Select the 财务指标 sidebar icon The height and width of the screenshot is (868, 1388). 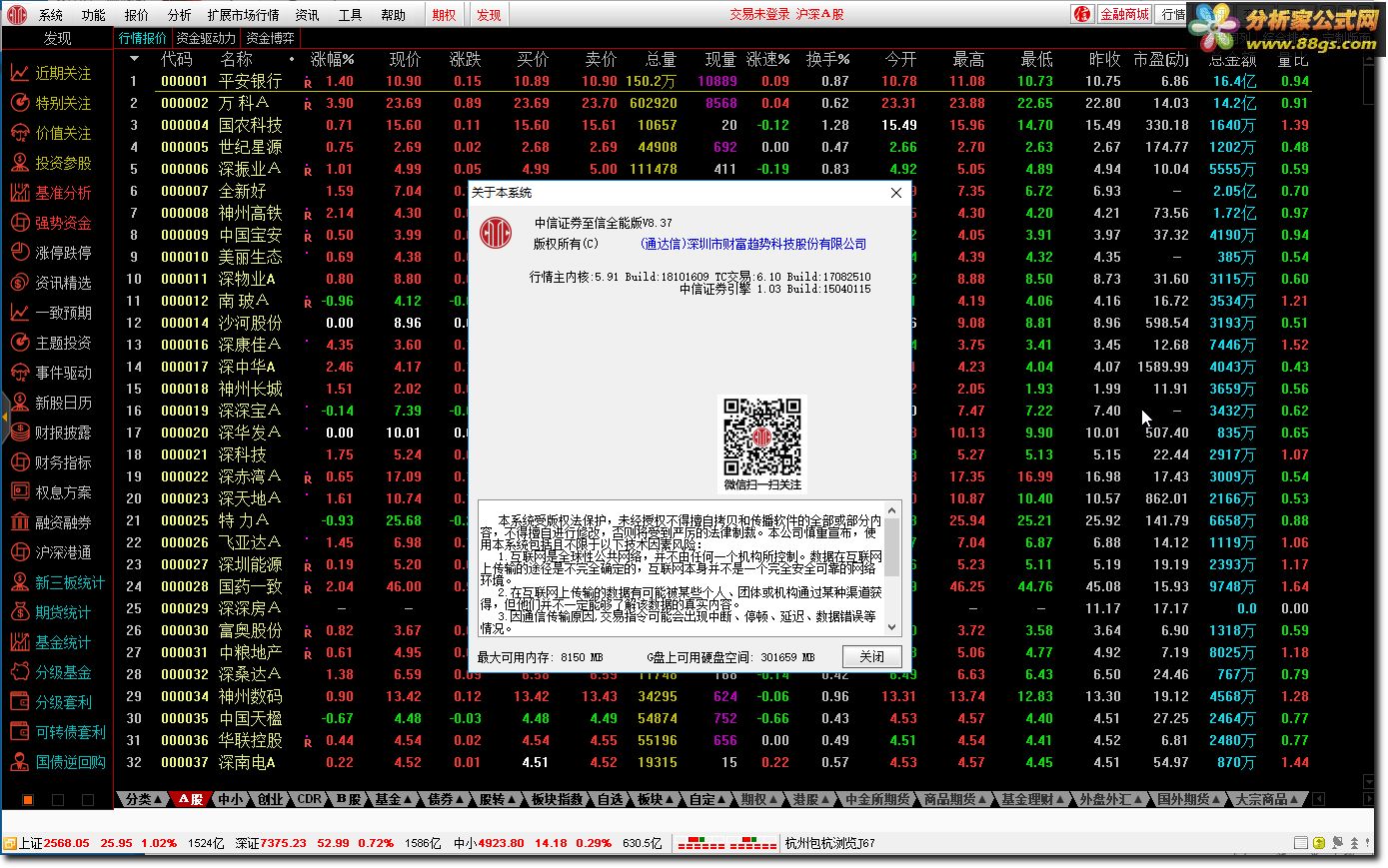(x=19, y=462)
